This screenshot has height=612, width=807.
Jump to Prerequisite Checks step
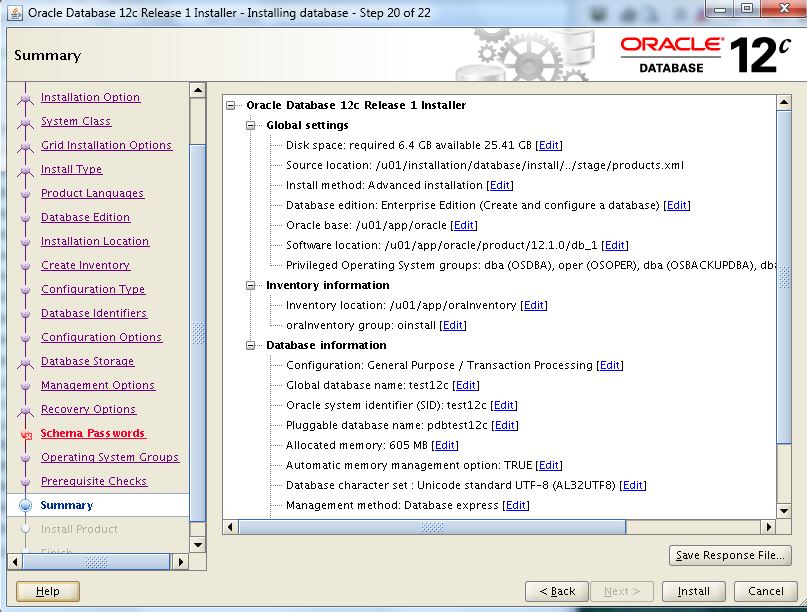[94, 481]
